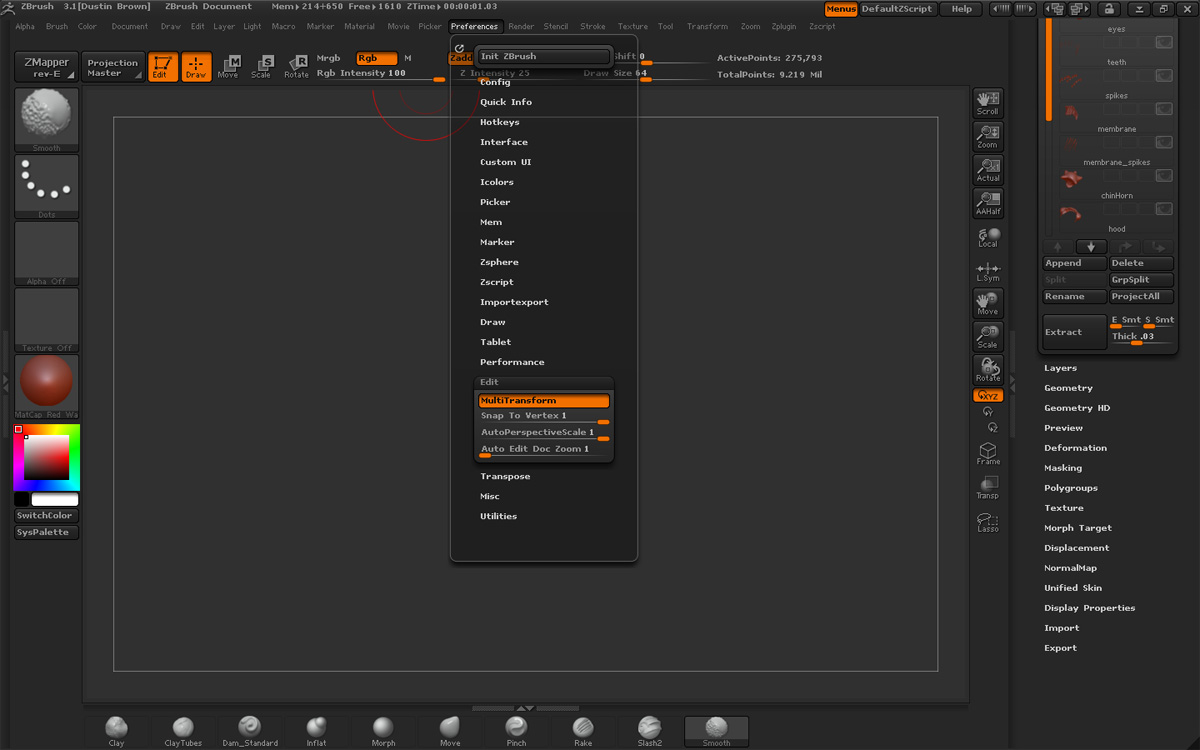The width and height of the screenshot is (1200, 750).
Task: Select the Pinch brush
Action: (515, 729)
